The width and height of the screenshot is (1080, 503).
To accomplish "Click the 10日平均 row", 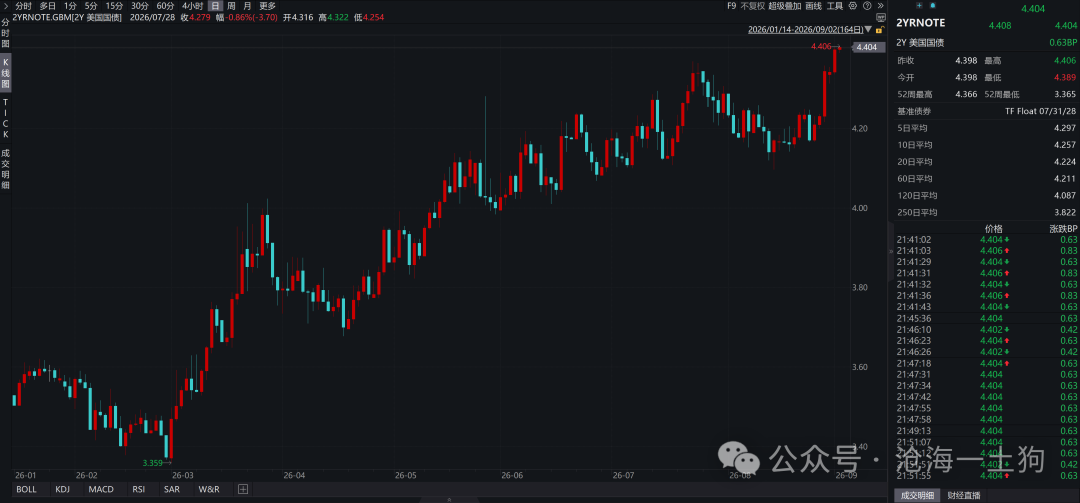I will tap(986, 145).
